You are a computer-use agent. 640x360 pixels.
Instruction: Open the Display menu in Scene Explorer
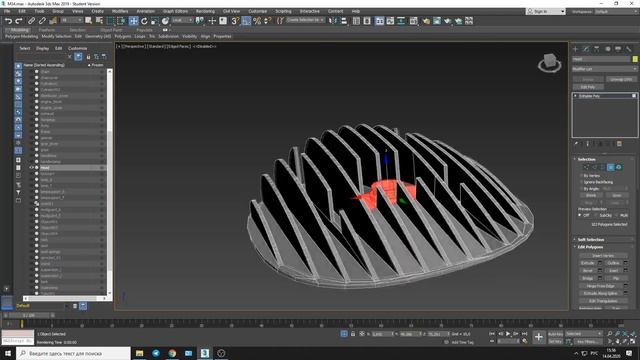(x=42, y=48)
